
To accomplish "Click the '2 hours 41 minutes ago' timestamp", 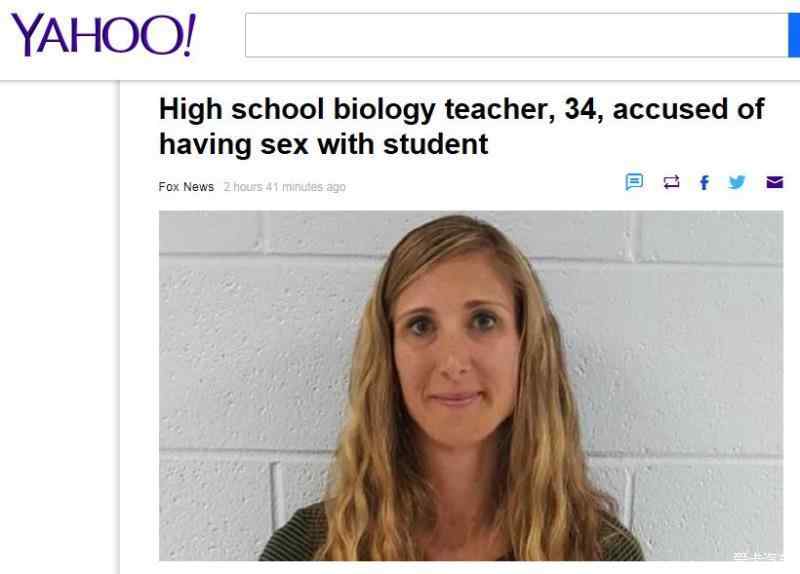I will [x=285, y=187].
